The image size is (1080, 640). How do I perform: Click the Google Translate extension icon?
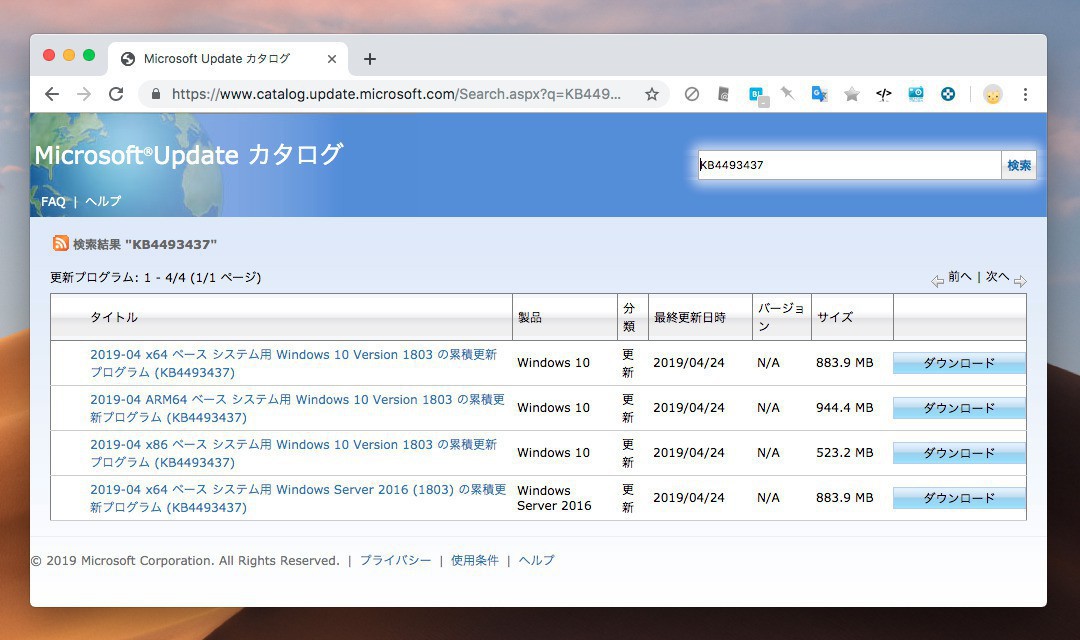click(x=819, y=94)
